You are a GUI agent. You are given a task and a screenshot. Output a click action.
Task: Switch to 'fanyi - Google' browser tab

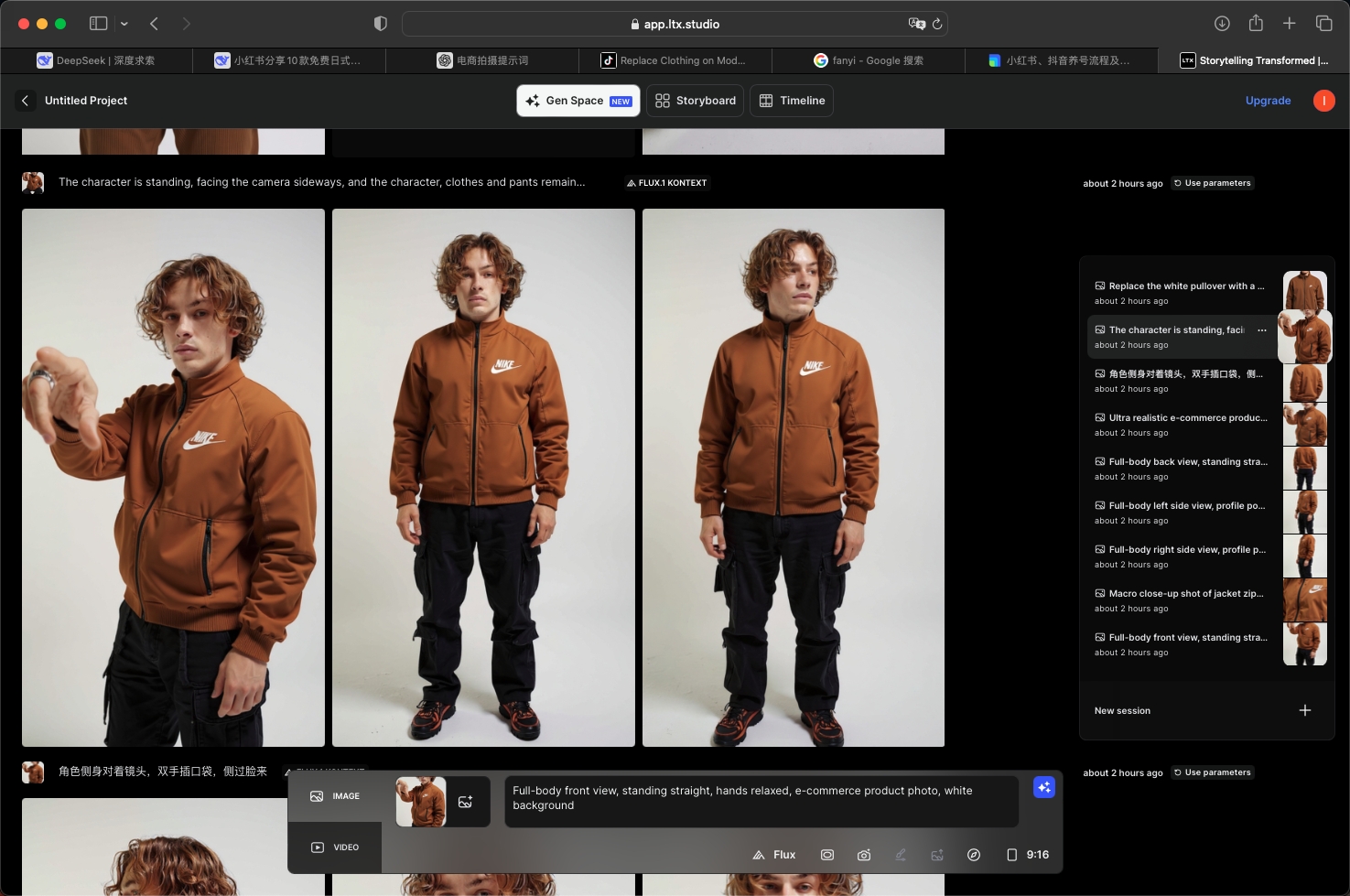point(868,60)
